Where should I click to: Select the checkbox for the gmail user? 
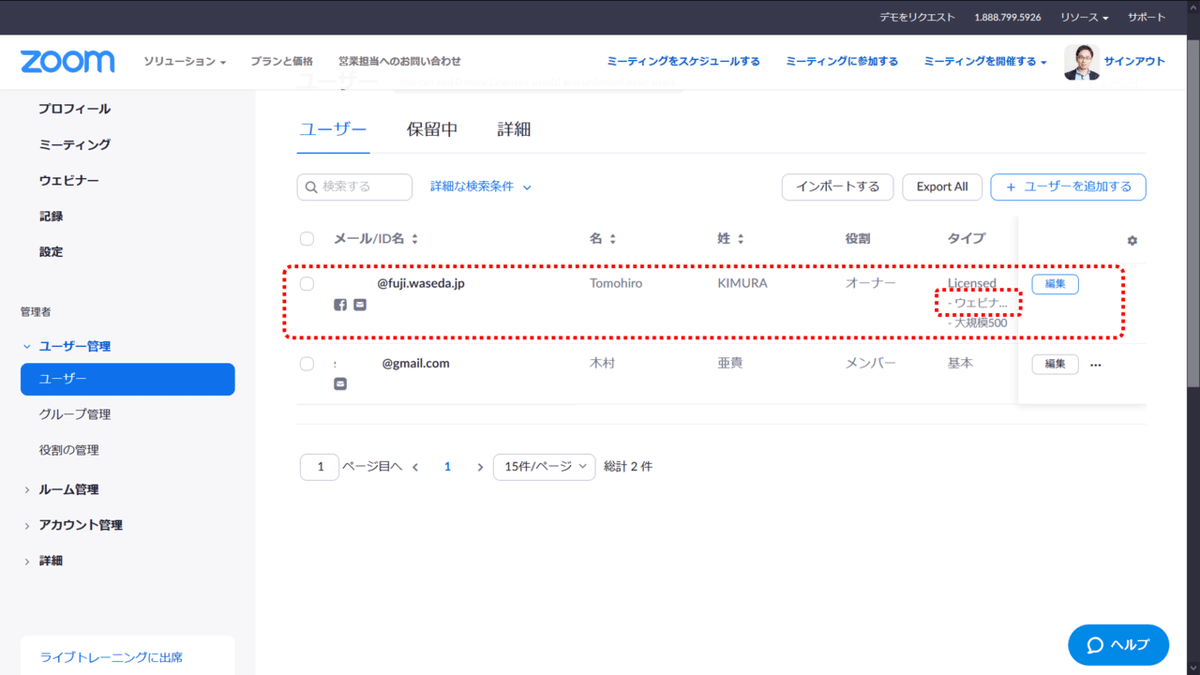(x=306, y=363)
